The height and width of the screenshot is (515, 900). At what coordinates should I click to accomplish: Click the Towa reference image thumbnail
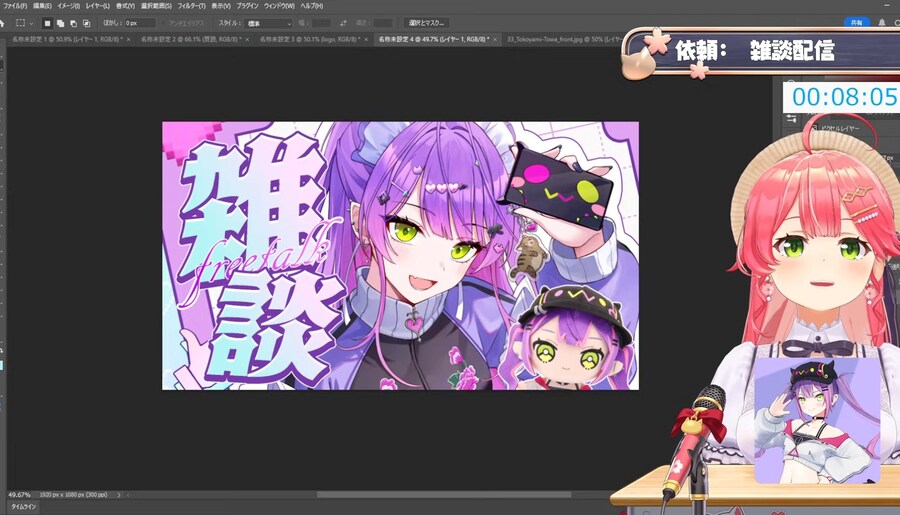(817, 420)
